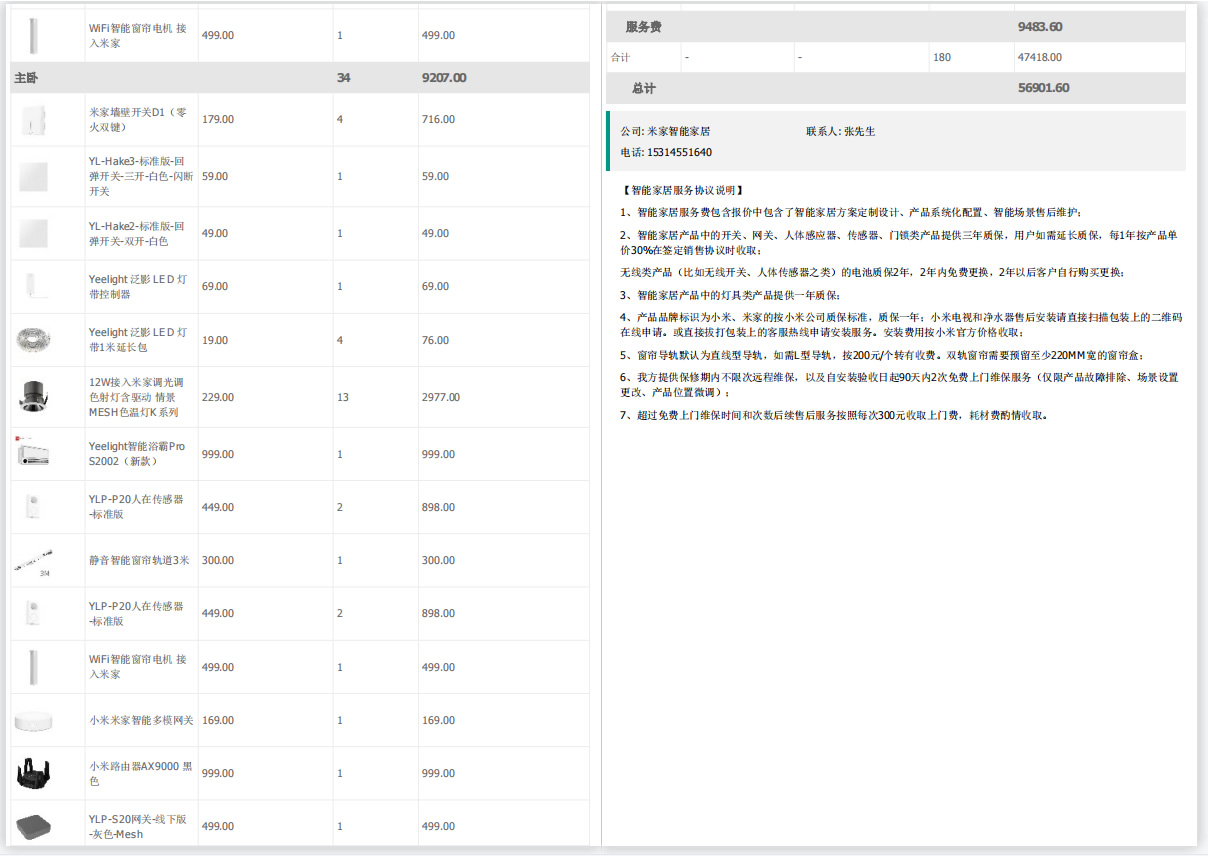Click the amount 2977.00
Image resolution: width=1208 pixels, height=856 pixels.
[441, 398]
